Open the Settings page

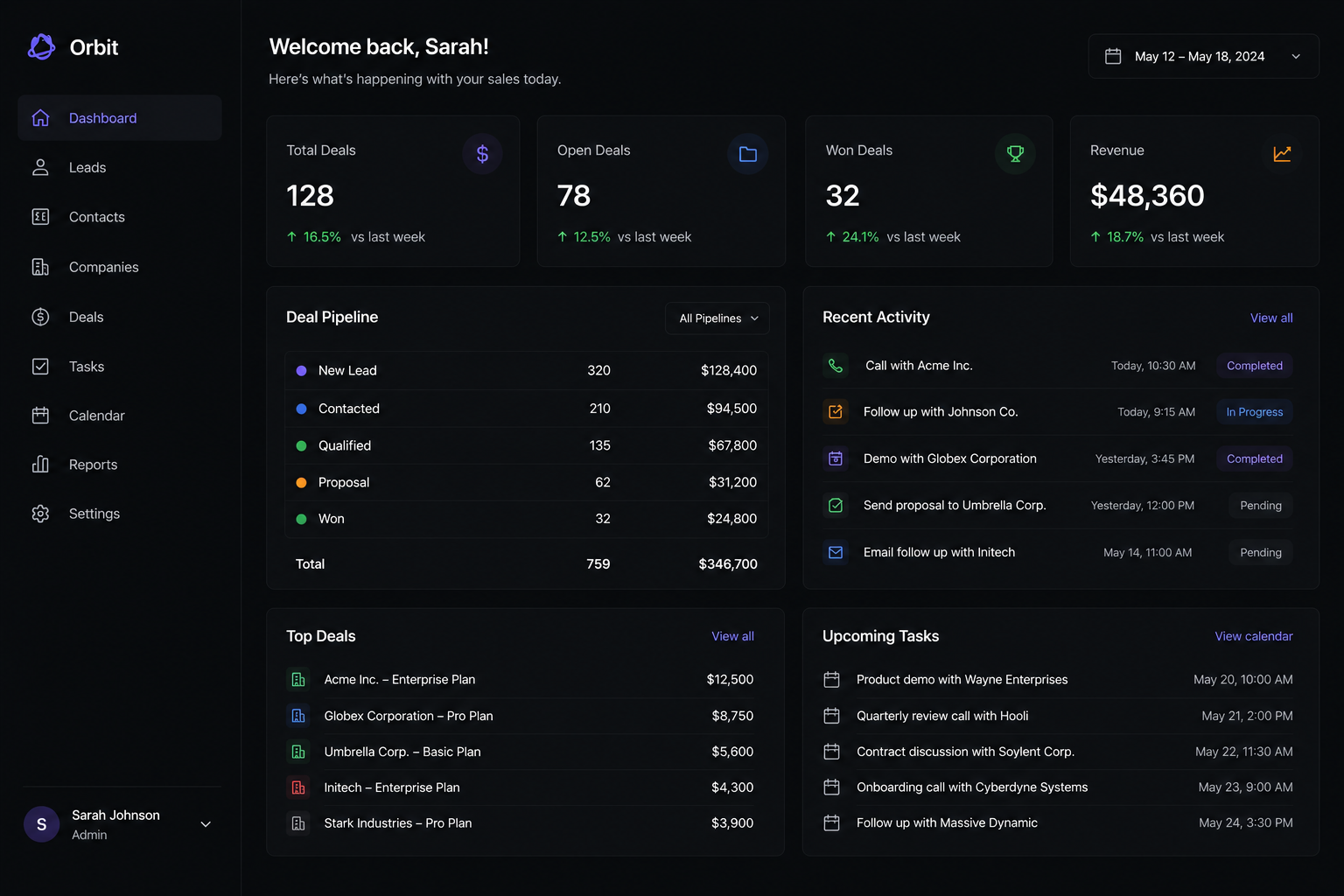(x=120, y=514)
